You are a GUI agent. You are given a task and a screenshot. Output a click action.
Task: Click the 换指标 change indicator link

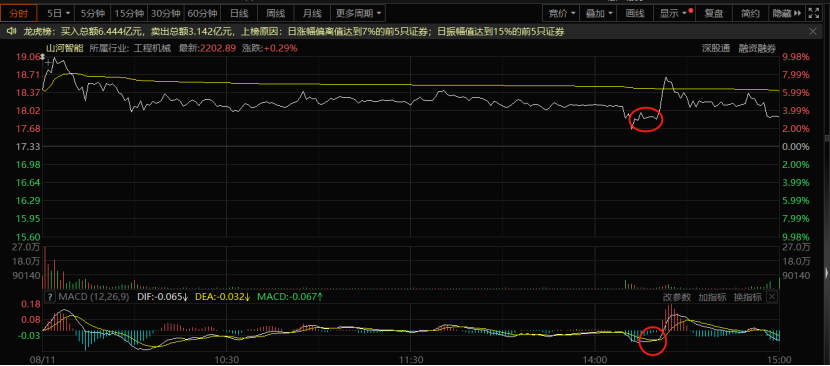point(747,297)
